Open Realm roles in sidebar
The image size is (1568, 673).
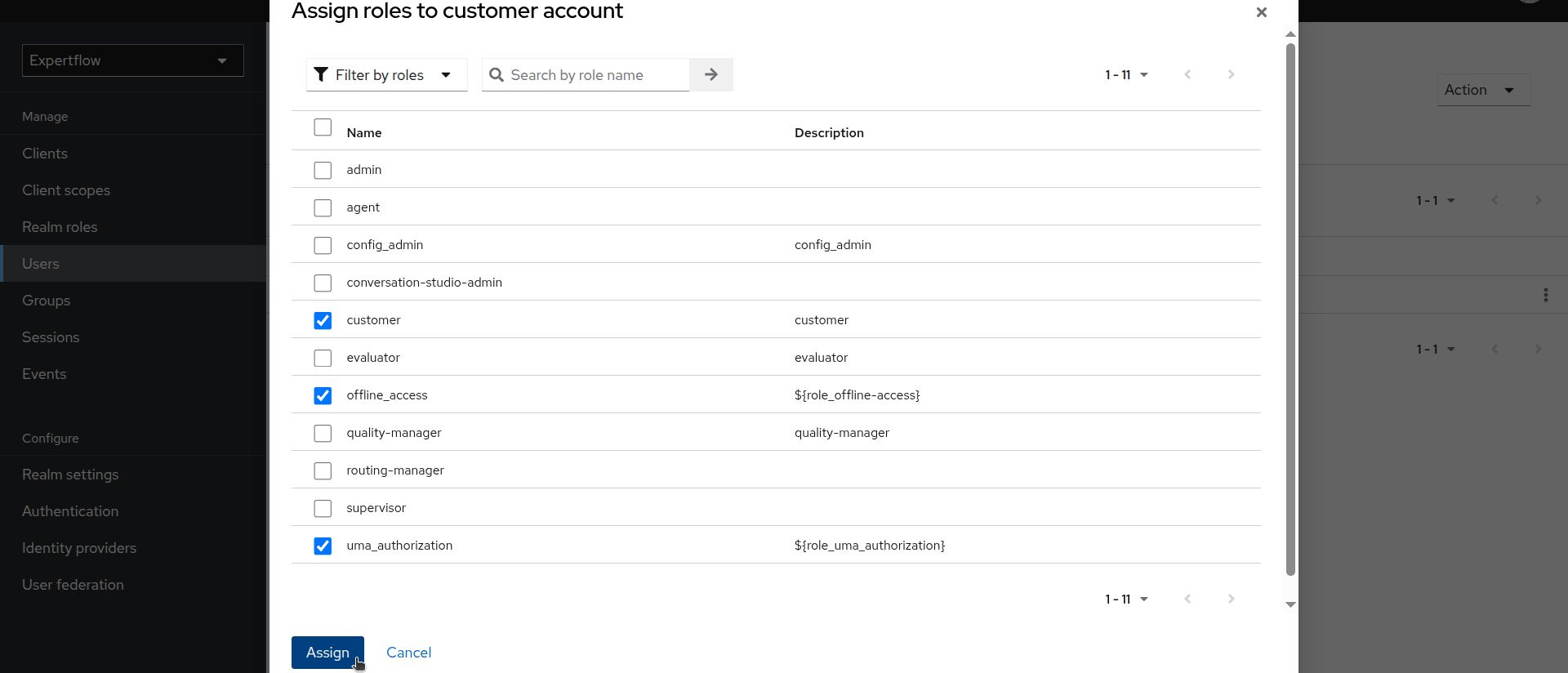[x=60, y=227]
